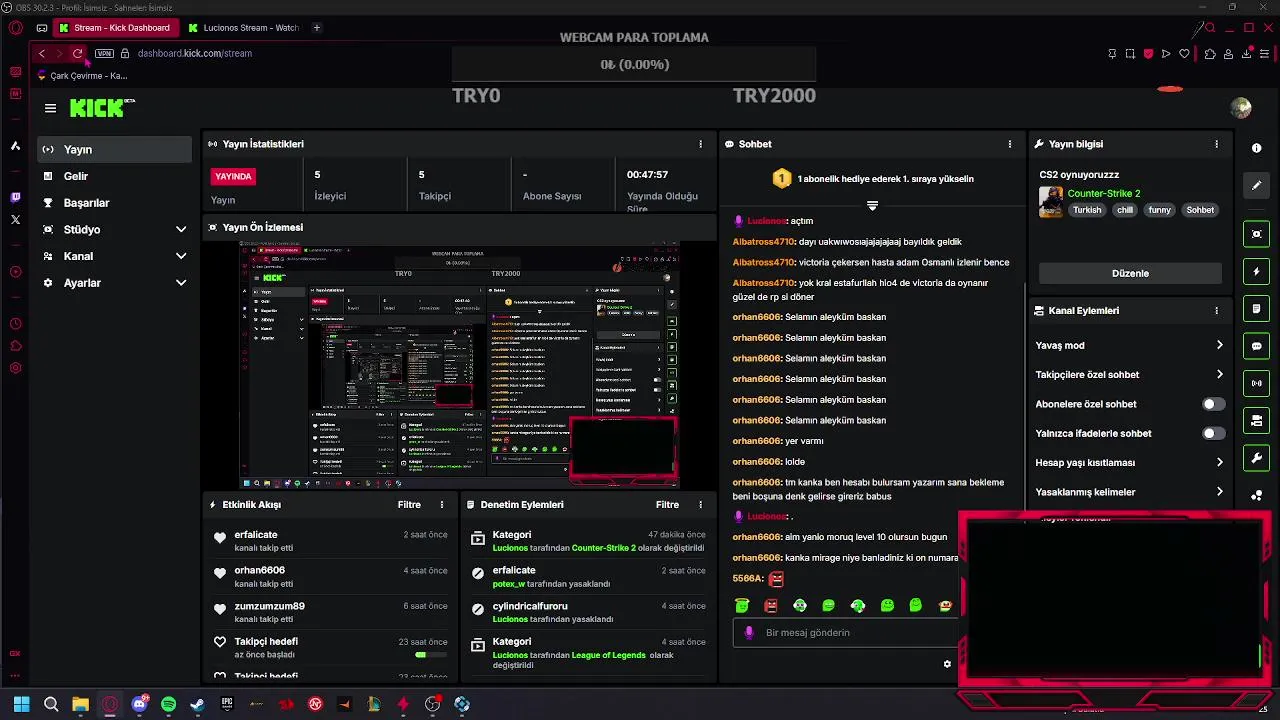Click the document icon in right toolbar
This screenshot has height=720, width=1280.
pyautogui.click(x=1257, y=309)
